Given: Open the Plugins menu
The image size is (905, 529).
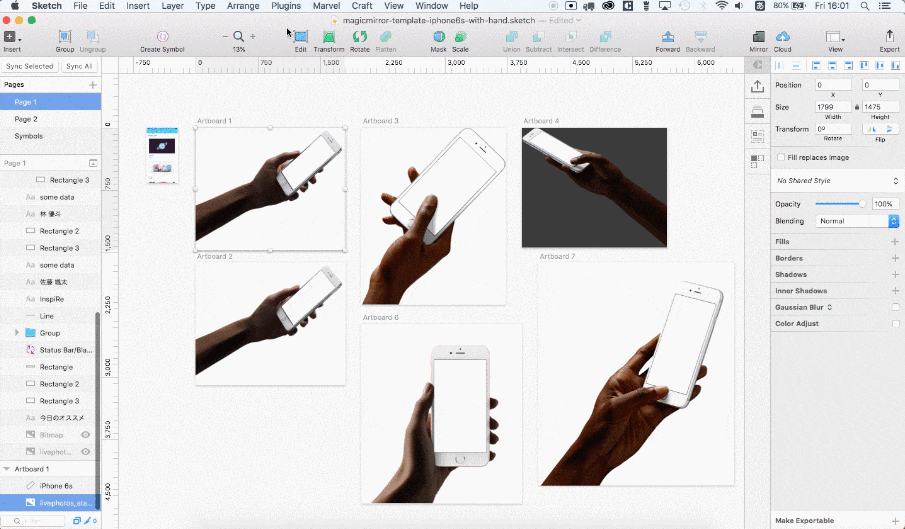Looking at the screenshot, I should (286, 6).
